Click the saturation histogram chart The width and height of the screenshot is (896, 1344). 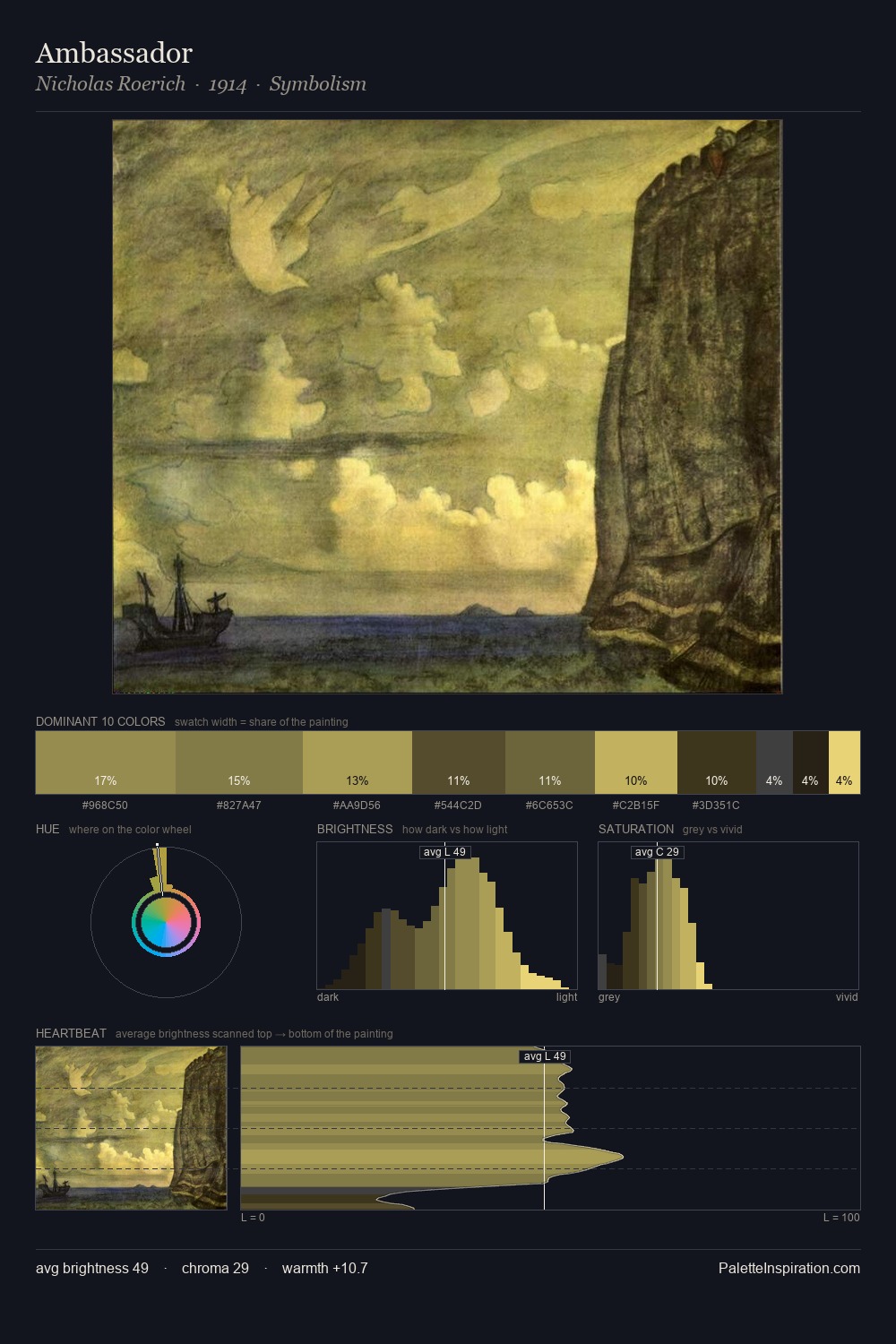[728, 916]
